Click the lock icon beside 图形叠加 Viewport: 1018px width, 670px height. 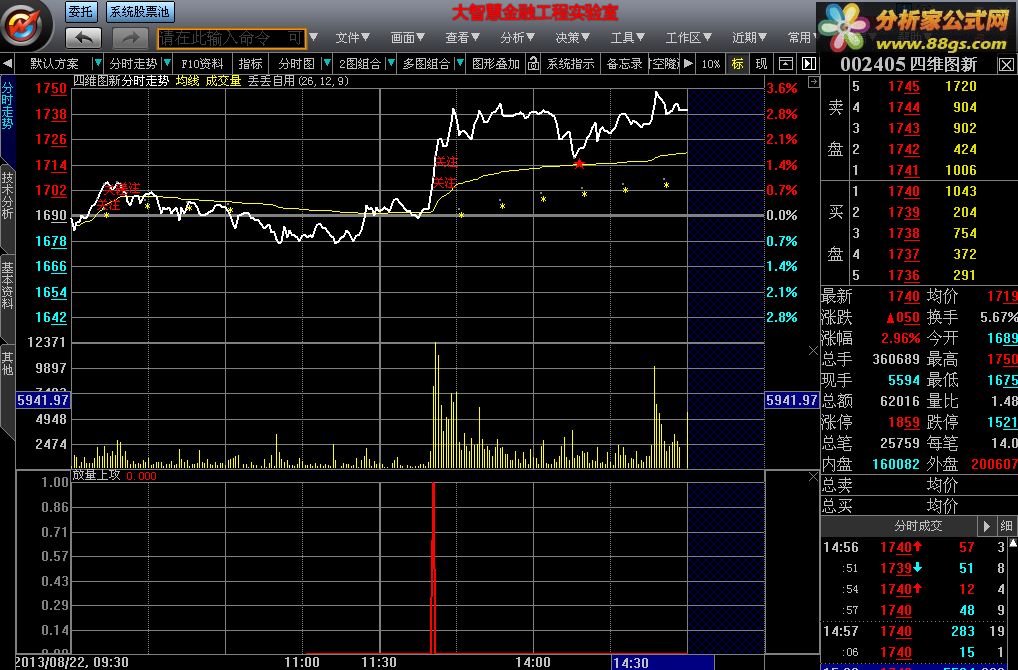click(533, 64)
